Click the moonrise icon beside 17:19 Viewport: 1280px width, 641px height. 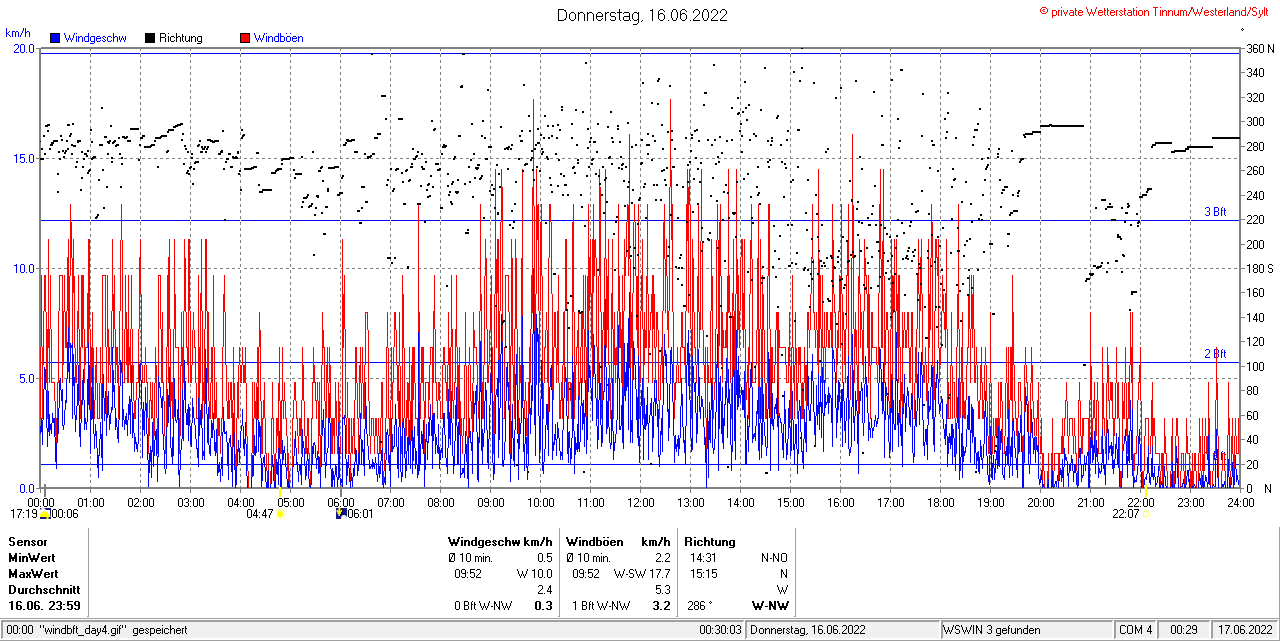[44, 514]
